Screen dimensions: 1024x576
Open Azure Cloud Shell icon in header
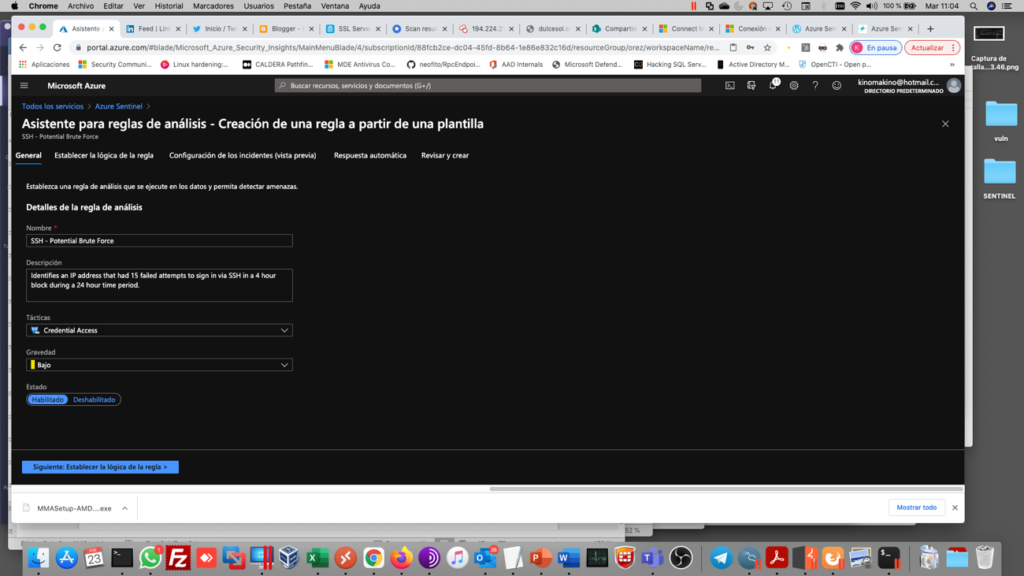coord(730,86)
